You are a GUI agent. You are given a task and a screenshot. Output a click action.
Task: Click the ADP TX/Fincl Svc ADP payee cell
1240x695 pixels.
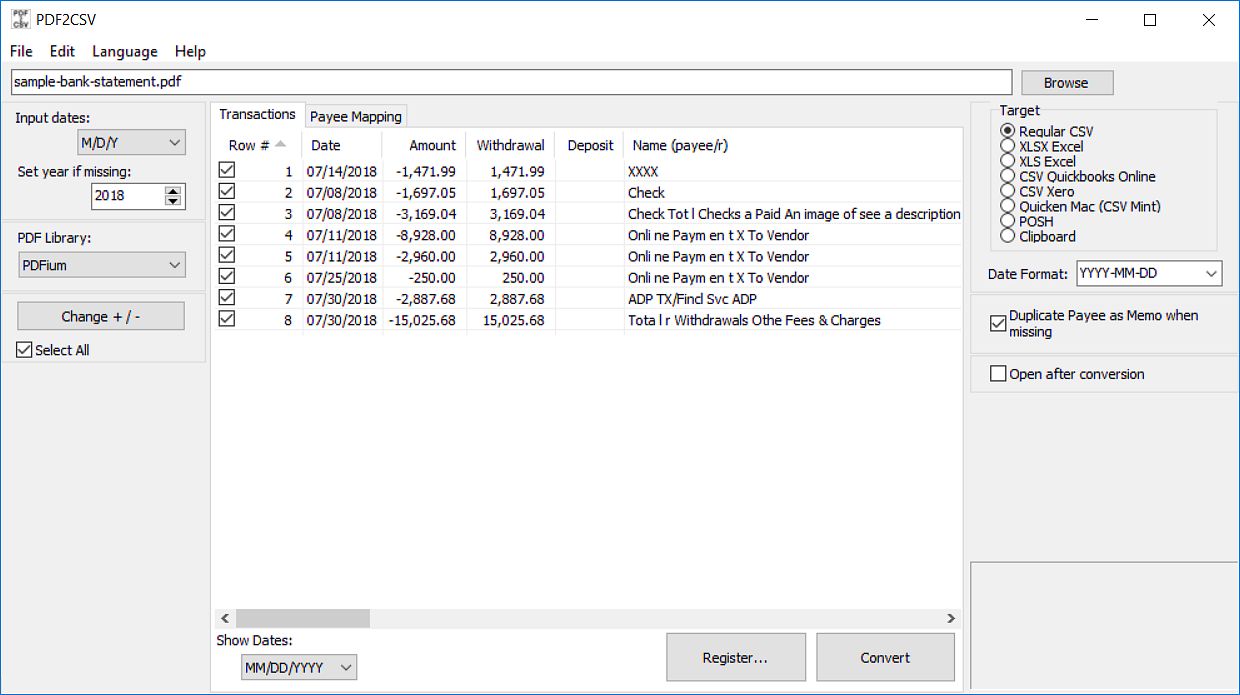click(x=792, y=298)
